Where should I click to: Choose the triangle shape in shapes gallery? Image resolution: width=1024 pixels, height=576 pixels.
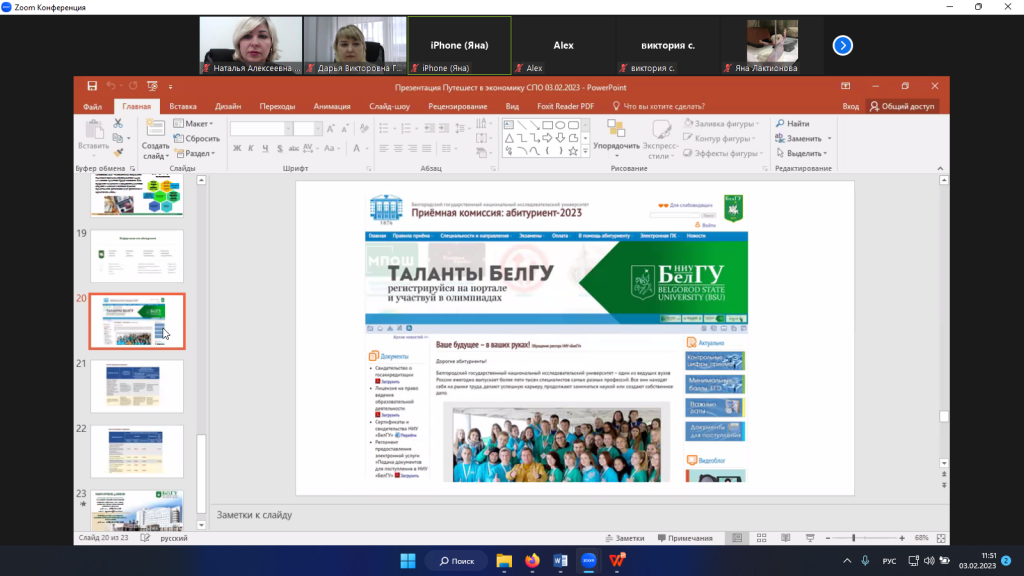tap(509, 138)
